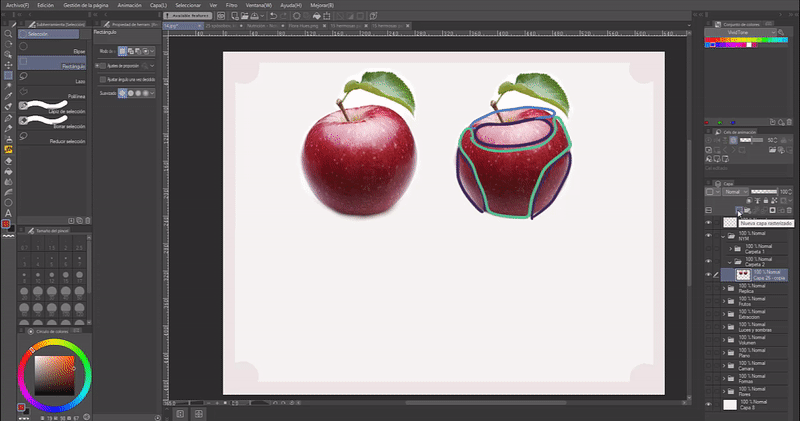Screen dimensions: 800x421
Task: Select the Zoom magnifier tool
Action: 8,33
